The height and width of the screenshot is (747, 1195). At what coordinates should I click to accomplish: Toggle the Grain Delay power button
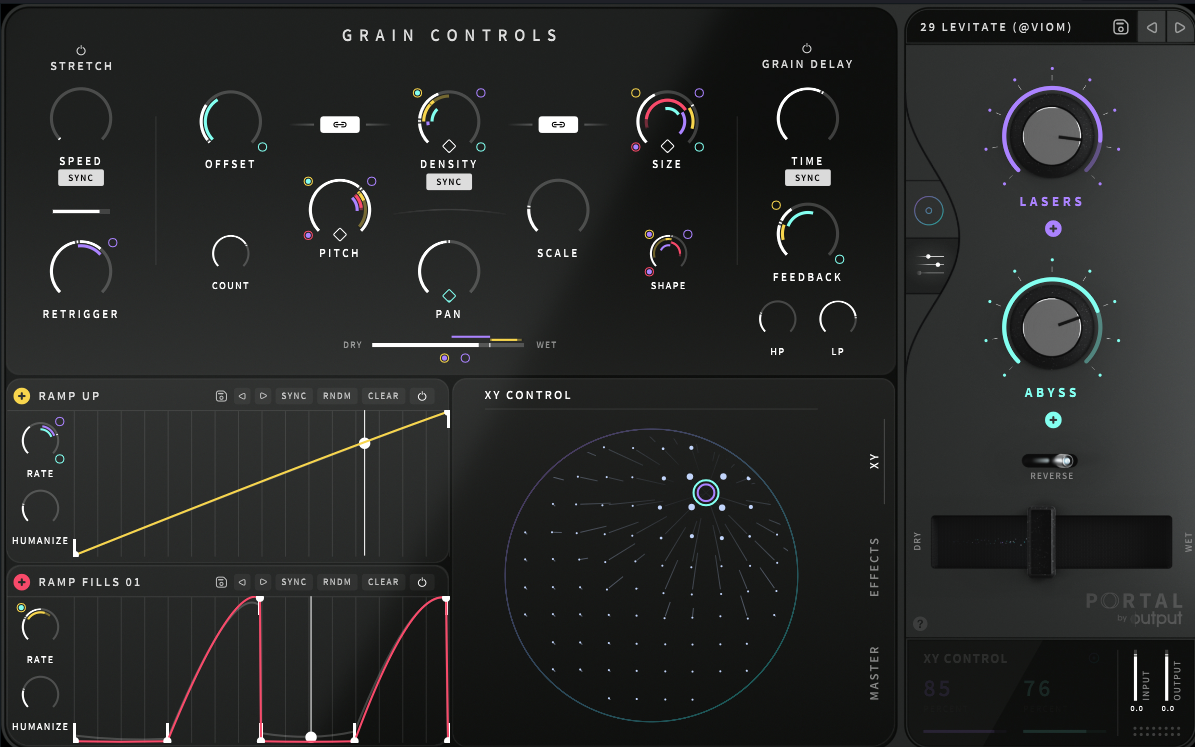807,48
